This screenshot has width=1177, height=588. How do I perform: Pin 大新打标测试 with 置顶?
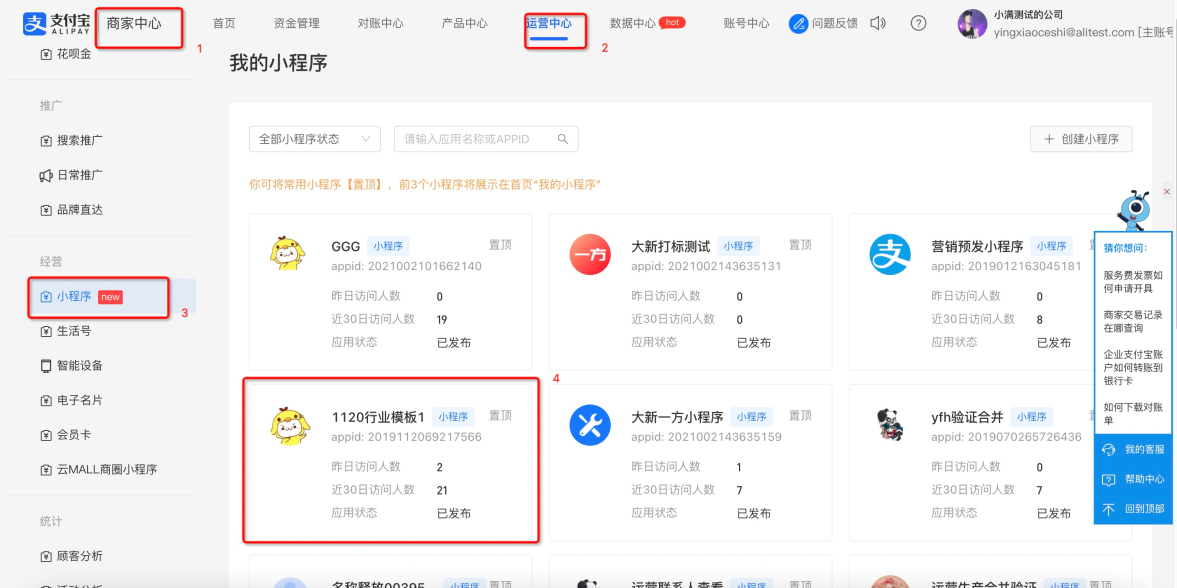tap(800, 245)
